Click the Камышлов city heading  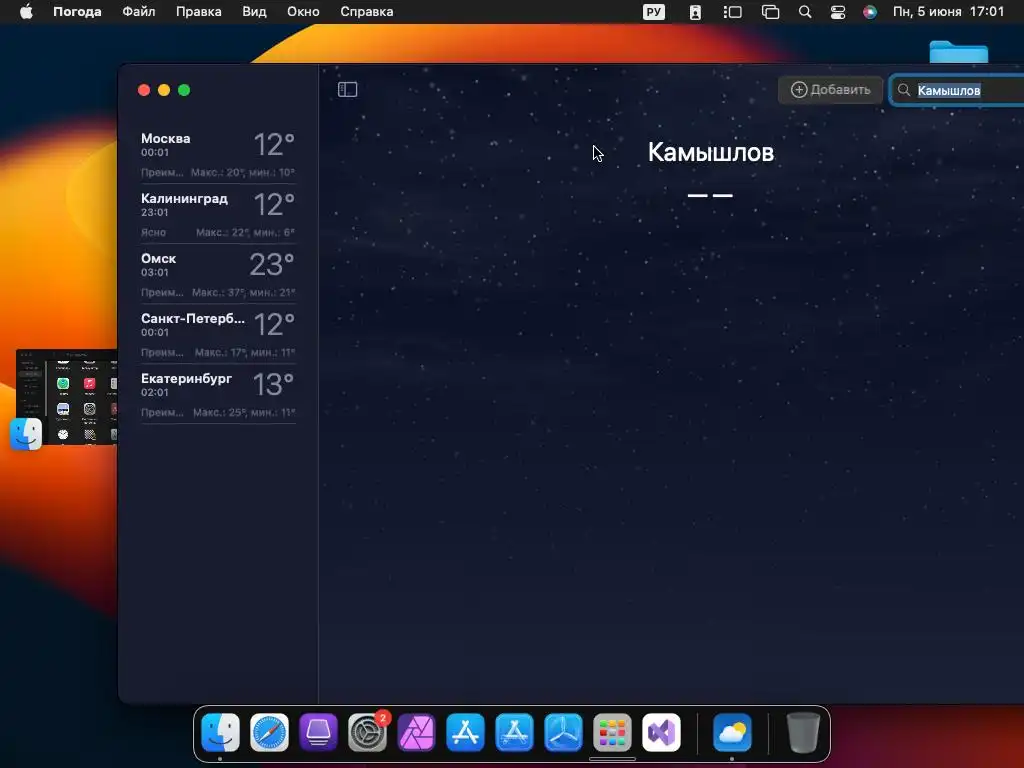(x=711, y=152)
